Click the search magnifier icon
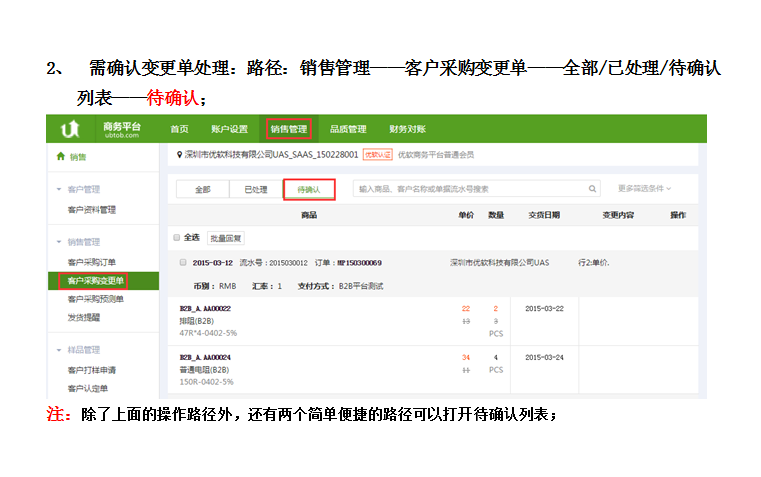Image resolution: width=761 pixels, height=477 pixels. [593, 188]
